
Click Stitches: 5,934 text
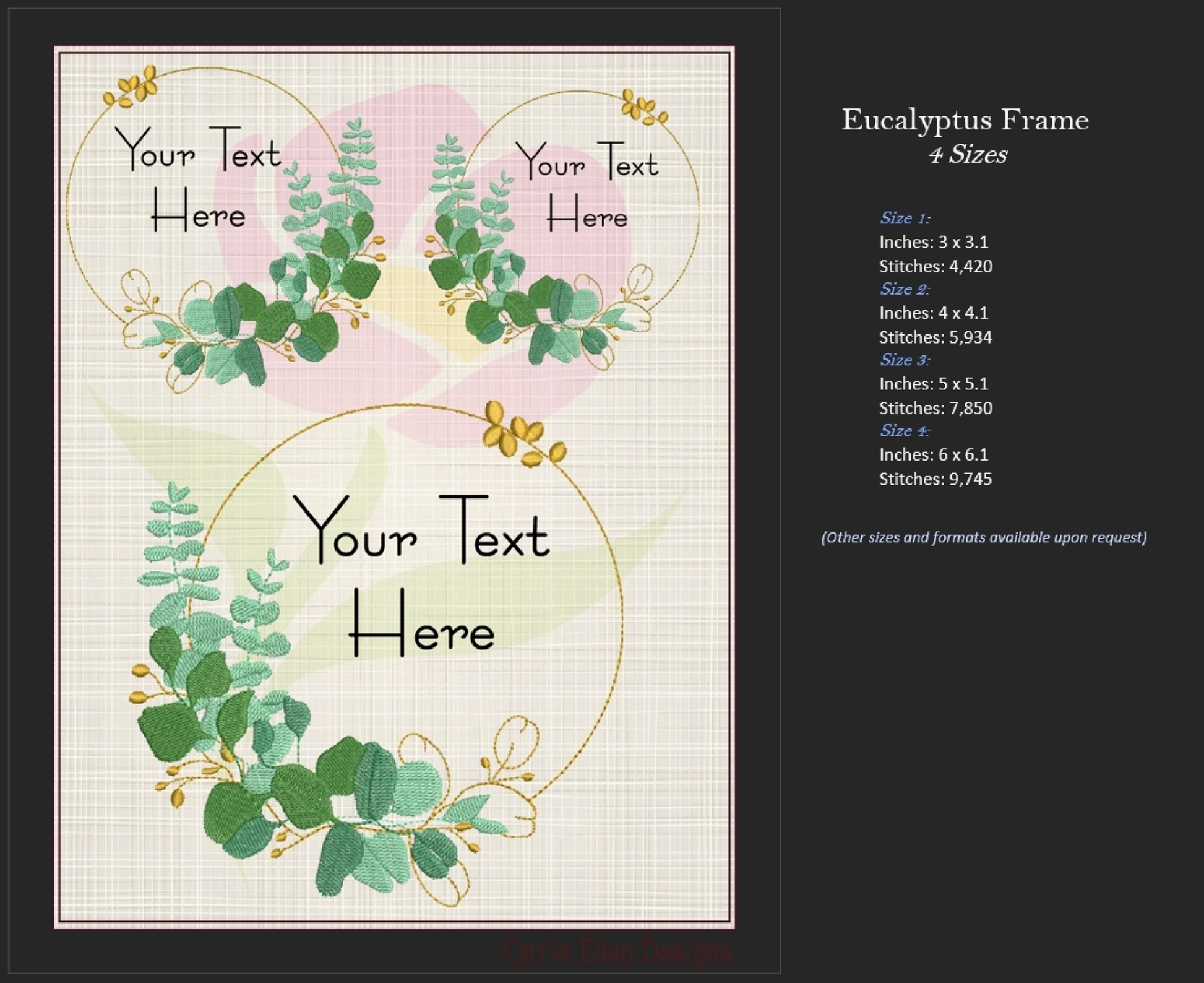click(x=935, y=337)
